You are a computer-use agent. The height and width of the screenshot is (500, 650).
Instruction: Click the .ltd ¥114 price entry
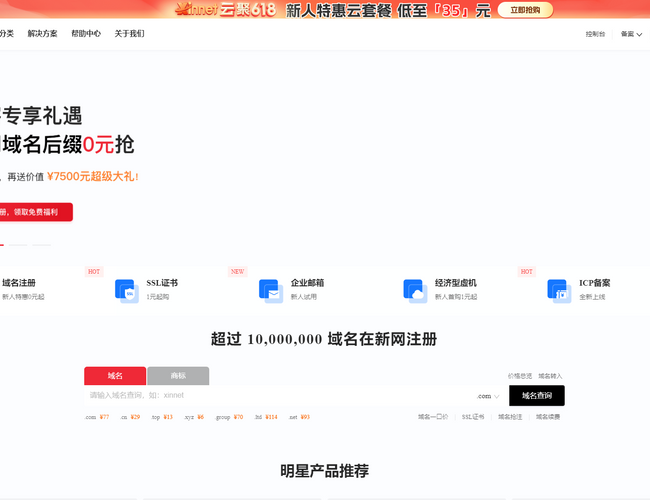(266, 417)
